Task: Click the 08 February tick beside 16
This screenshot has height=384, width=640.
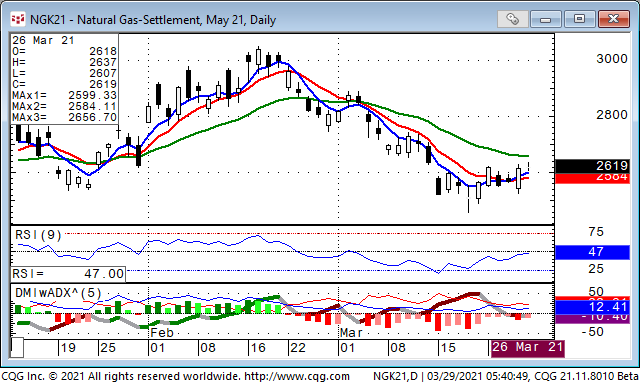Action: 208,348
